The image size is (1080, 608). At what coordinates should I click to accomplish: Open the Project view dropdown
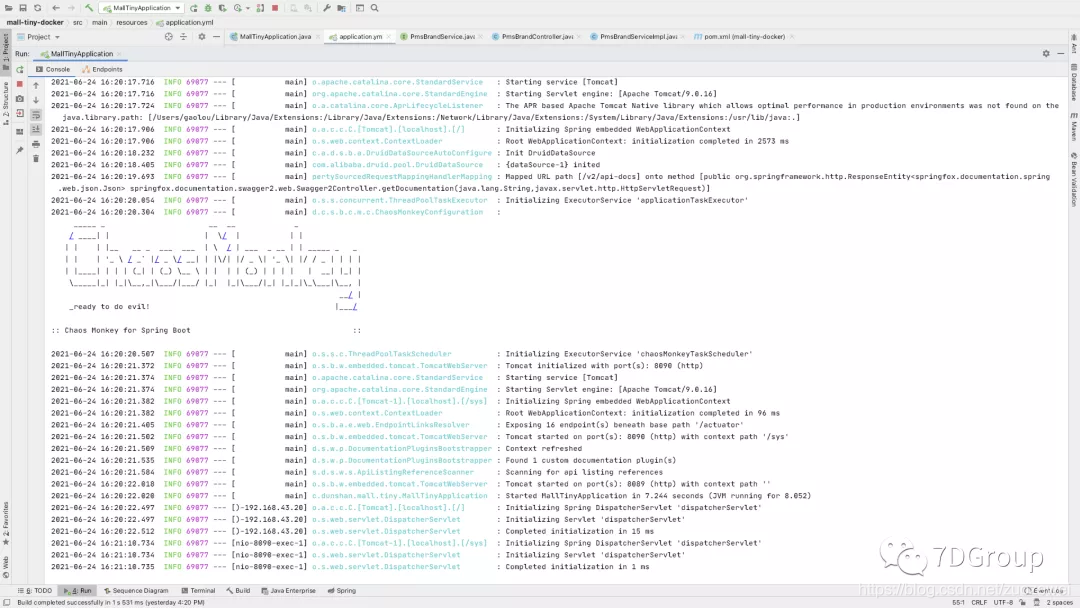pos(39,37)
